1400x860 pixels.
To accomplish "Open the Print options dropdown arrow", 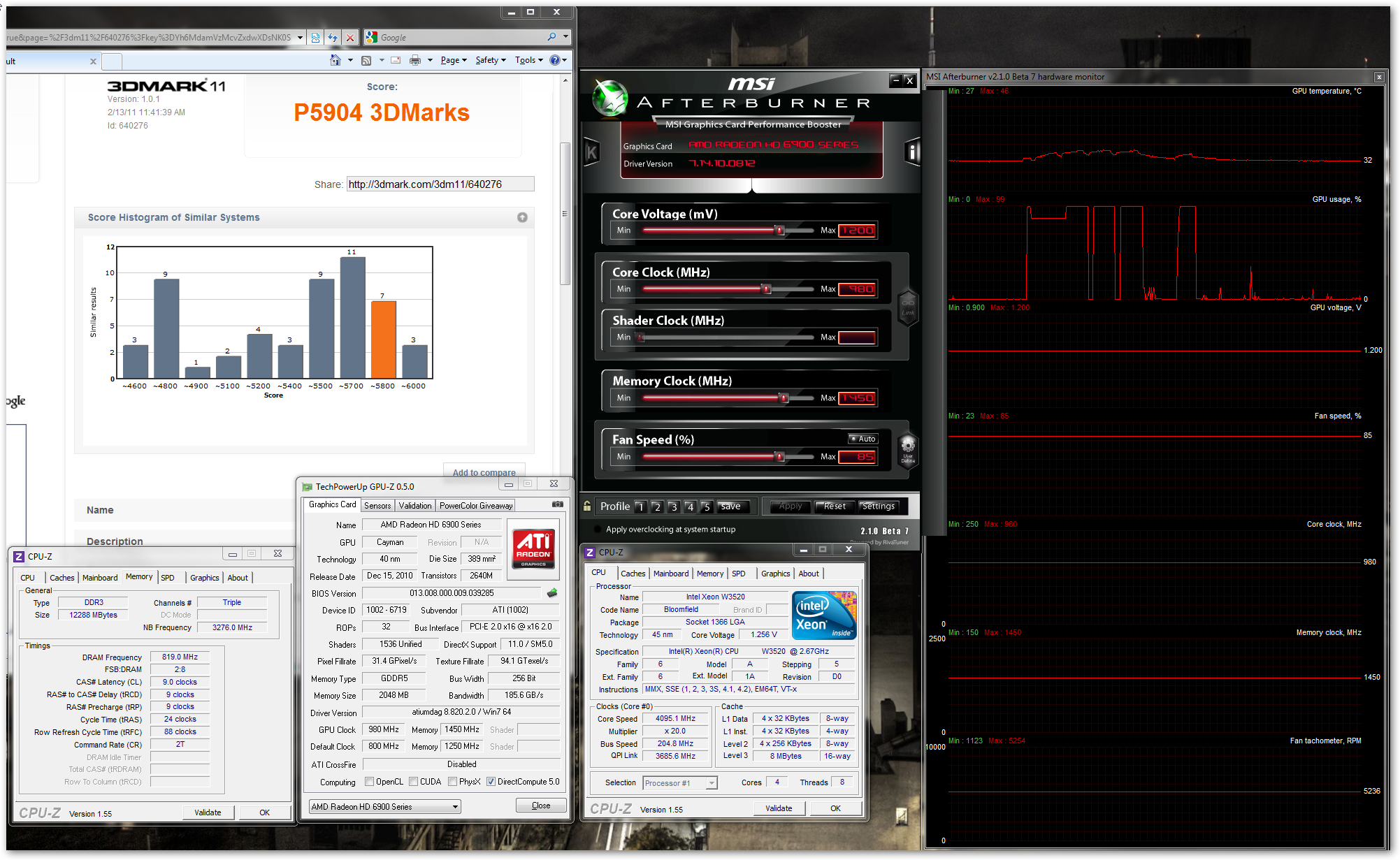I will [x=430, y=61].
